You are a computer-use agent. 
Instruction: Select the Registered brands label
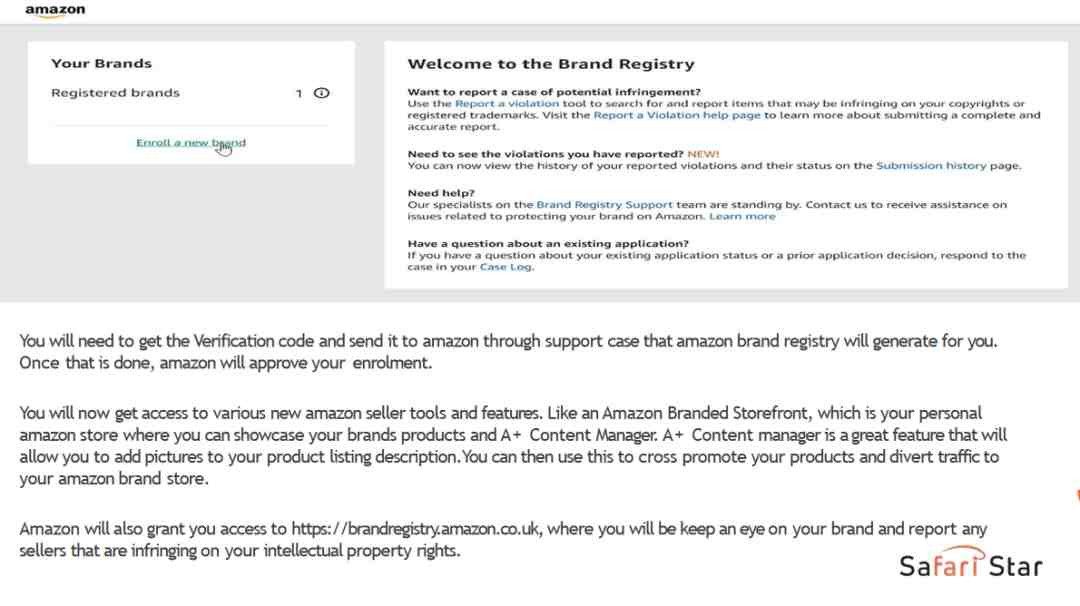115,93
